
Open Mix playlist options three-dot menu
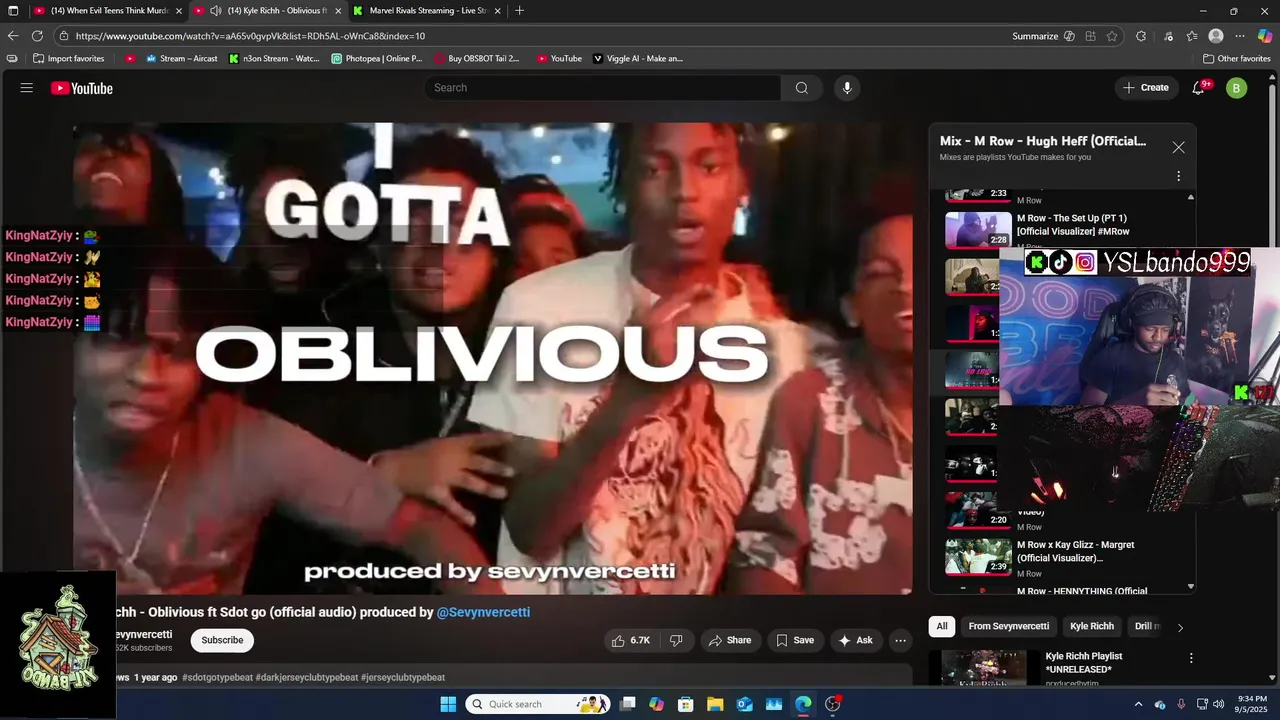point(1178,176)
